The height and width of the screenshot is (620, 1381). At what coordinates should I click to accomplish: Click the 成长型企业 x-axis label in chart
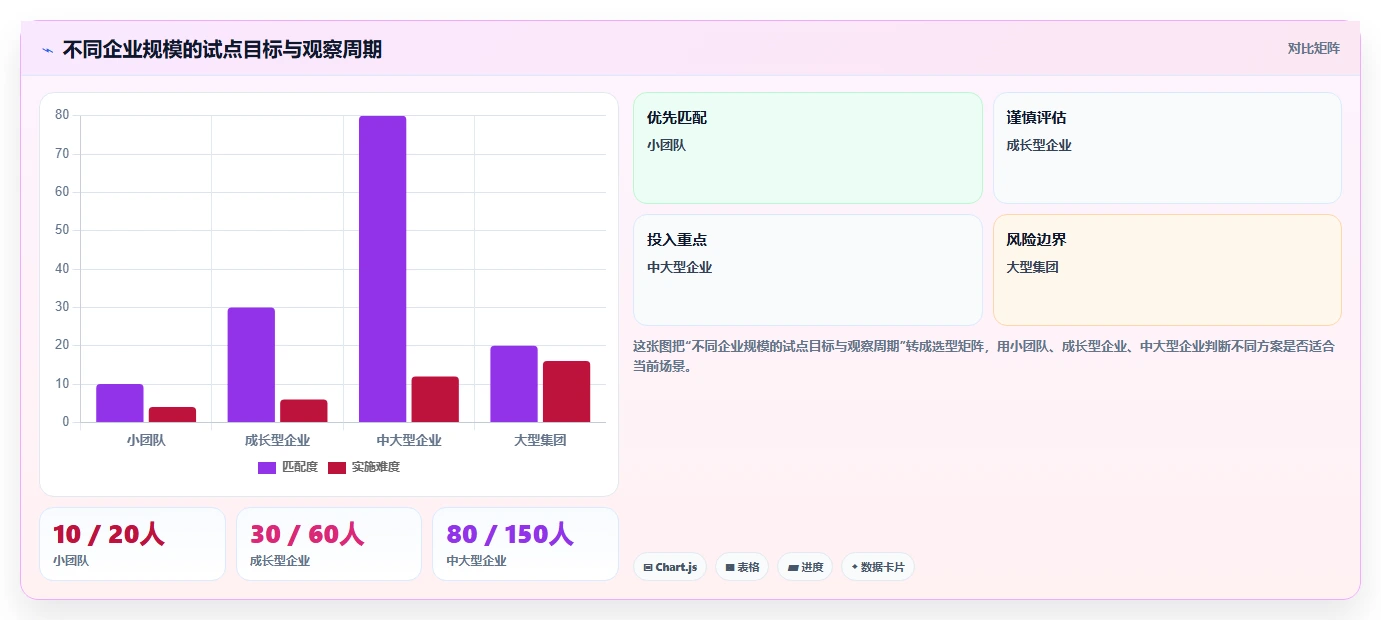277,440
